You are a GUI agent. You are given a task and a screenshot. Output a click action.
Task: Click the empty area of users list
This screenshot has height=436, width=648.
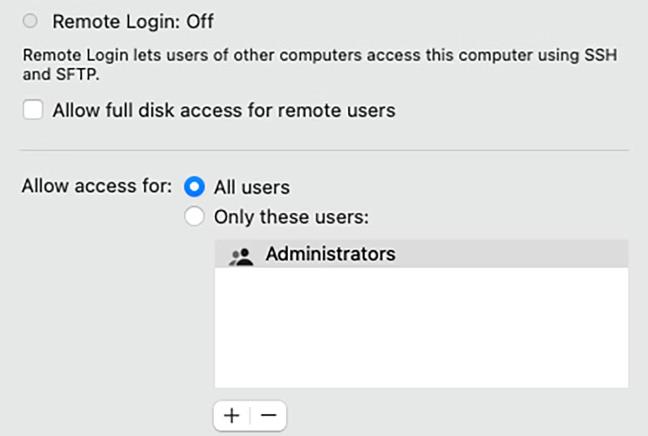click(420, 330)
